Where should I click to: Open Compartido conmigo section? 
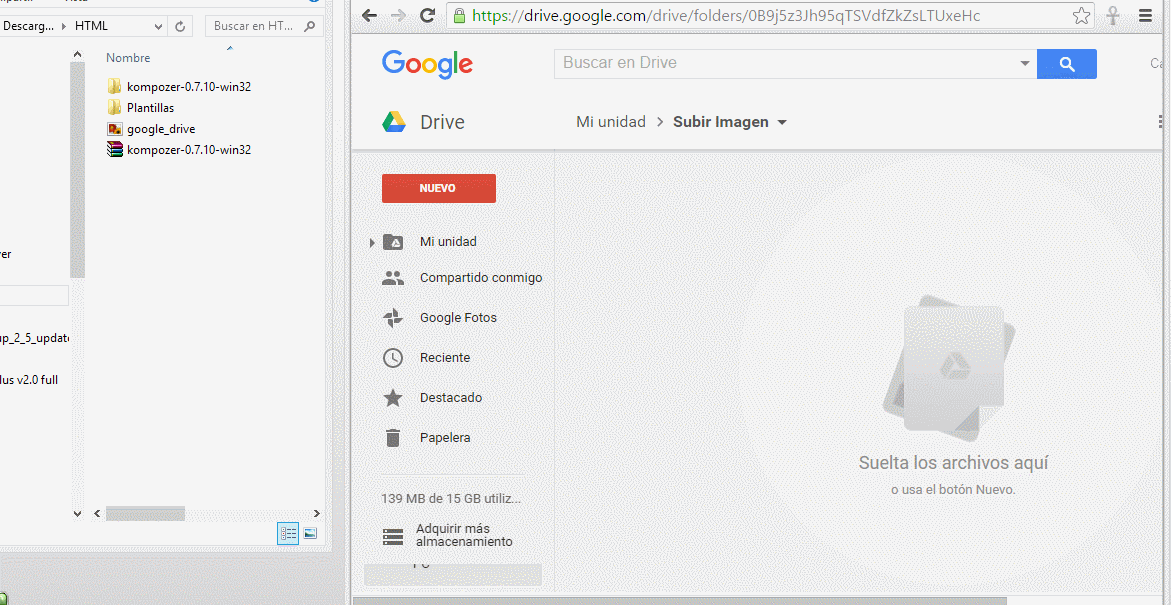[481, 278]
